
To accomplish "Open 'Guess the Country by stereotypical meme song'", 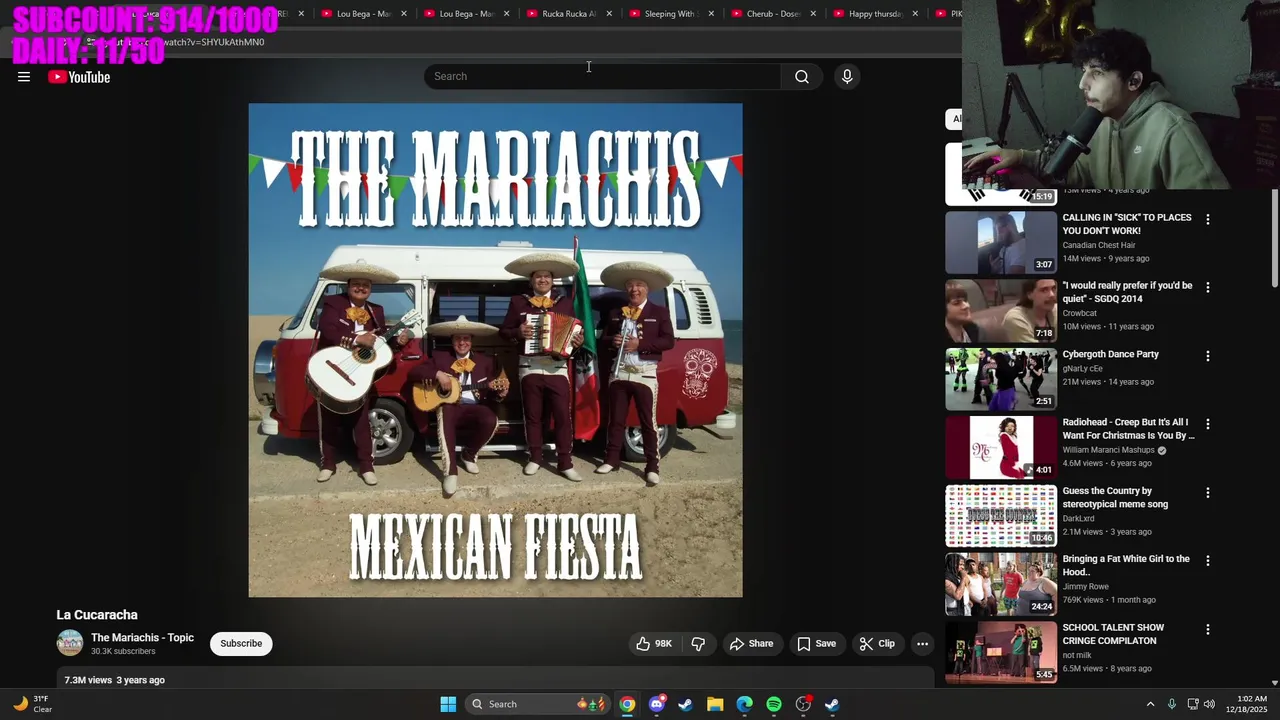I will click(x=1115, y=498).
